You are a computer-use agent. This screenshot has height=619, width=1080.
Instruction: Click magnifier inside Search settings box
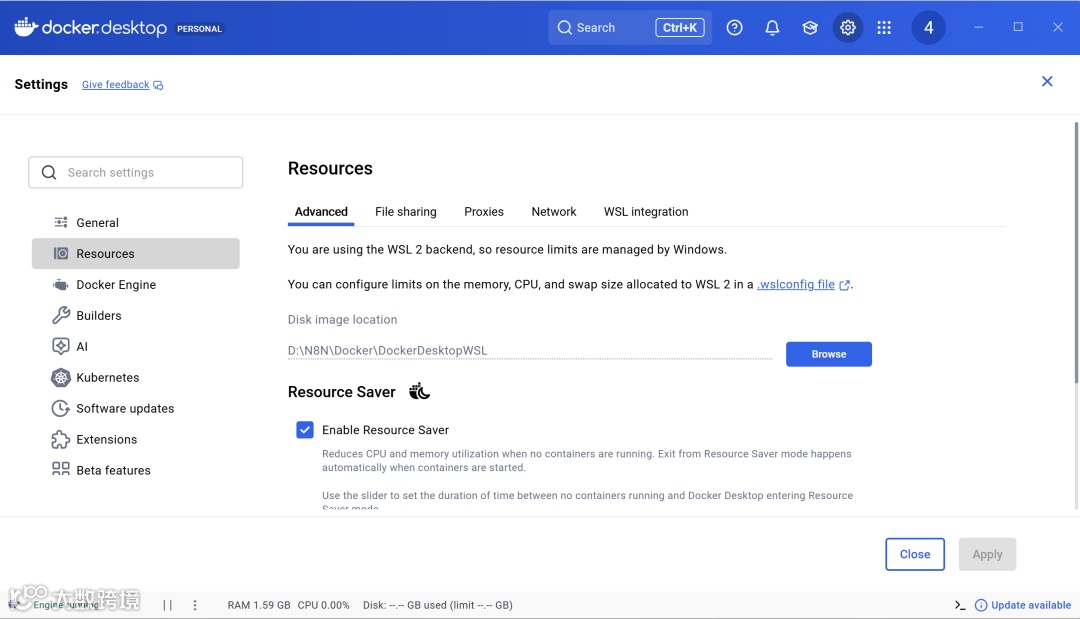(x=49, y=172)
